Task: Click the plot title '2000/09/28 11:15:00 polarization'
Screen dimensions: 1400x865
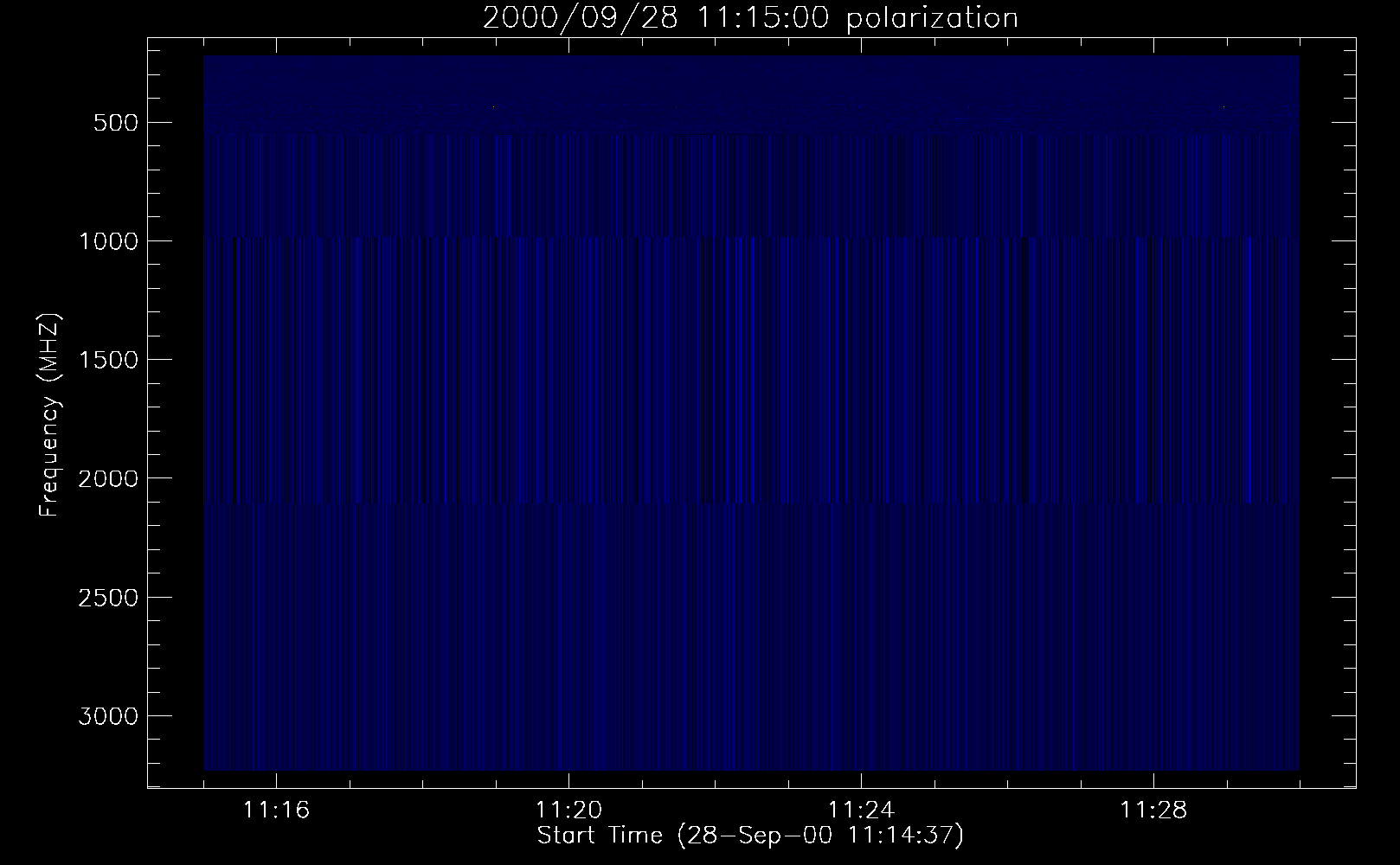Action: point(750,18)
